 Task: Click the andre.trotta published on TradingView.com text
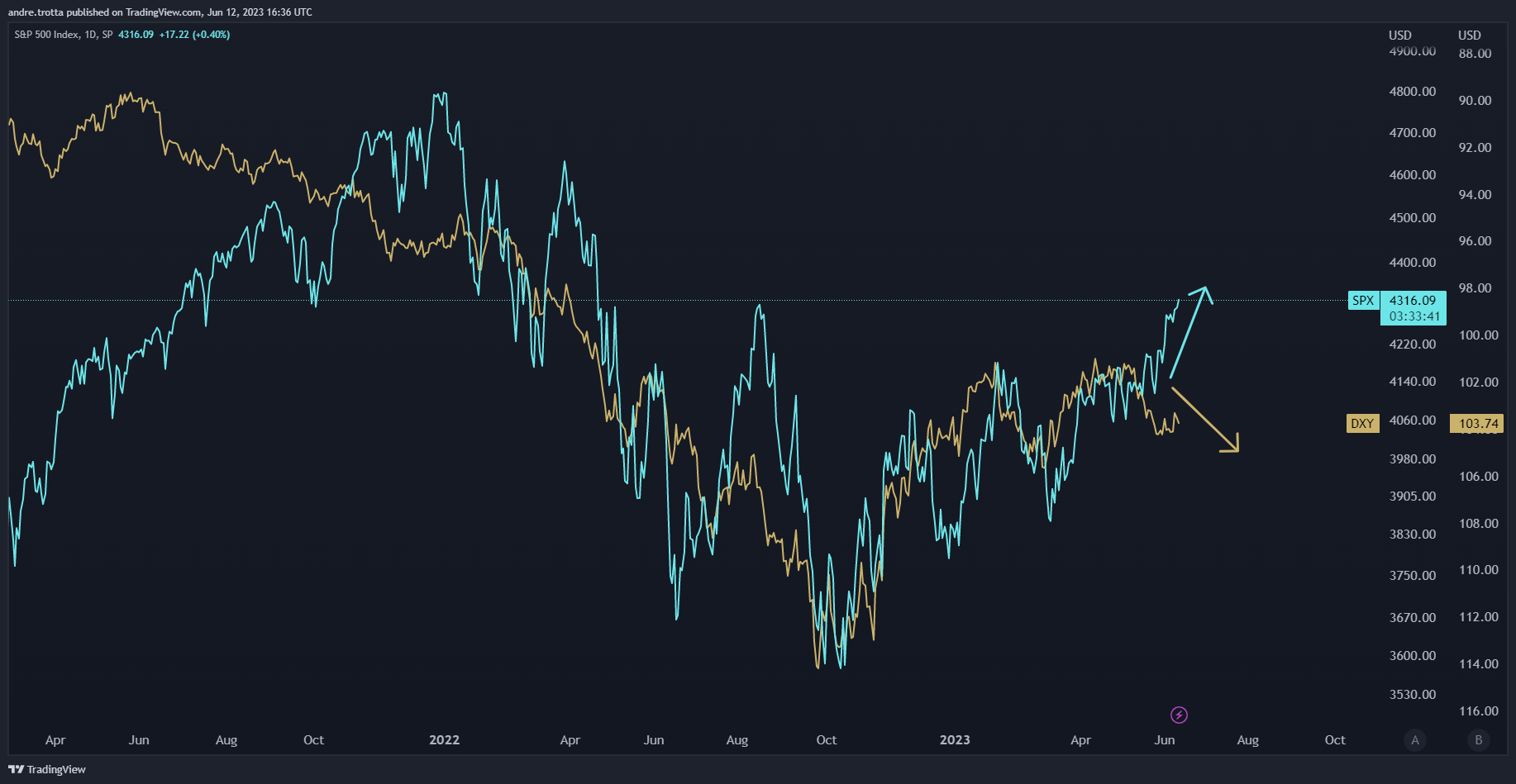[160, 12]
